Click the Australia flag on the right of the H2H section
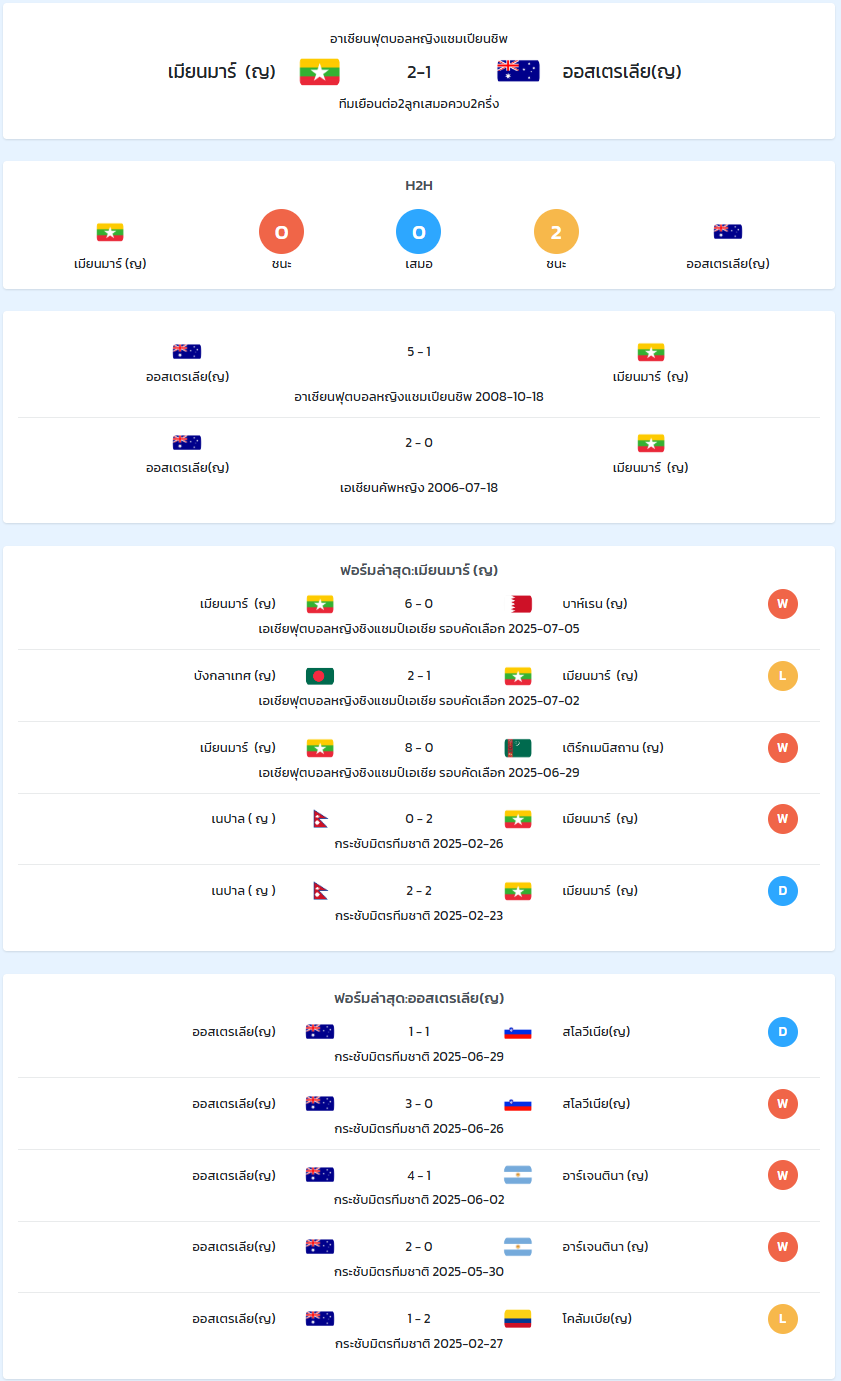The image size is (841, 1381). click(x=728, y=232)
